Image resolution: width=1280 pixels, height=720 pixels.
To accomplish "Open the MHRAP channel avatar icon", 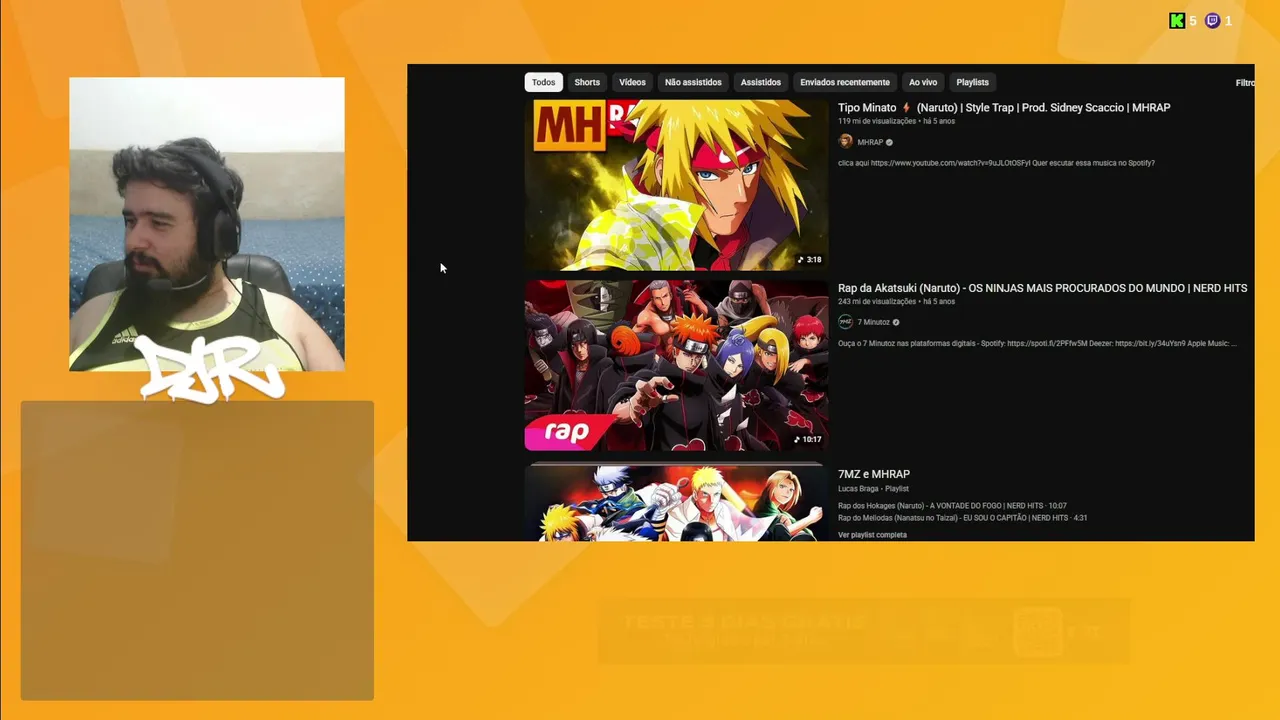I will 845,142.
